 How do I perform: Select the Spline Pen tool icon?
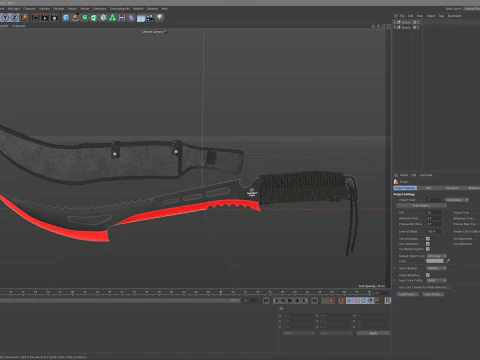75,17
